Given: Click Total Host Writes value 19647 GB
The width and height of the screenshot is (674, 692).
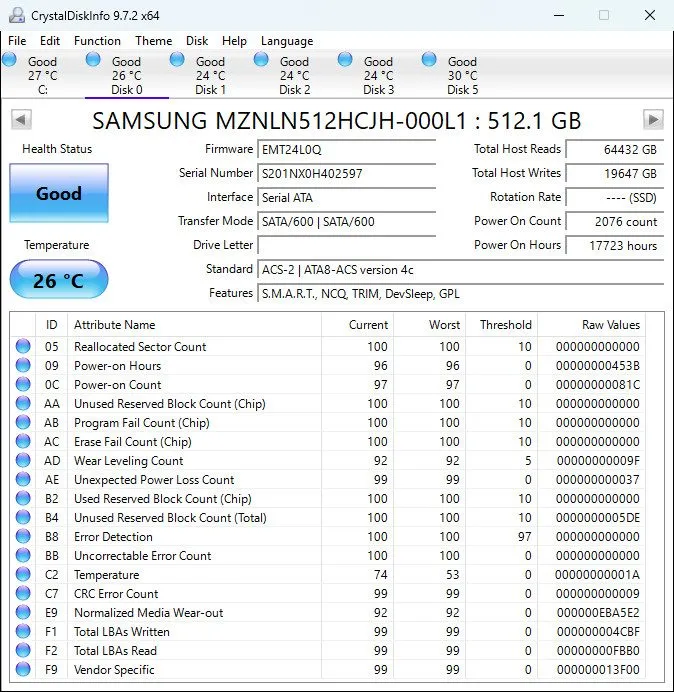Looking at the screenshot, I should pos(614,173).
